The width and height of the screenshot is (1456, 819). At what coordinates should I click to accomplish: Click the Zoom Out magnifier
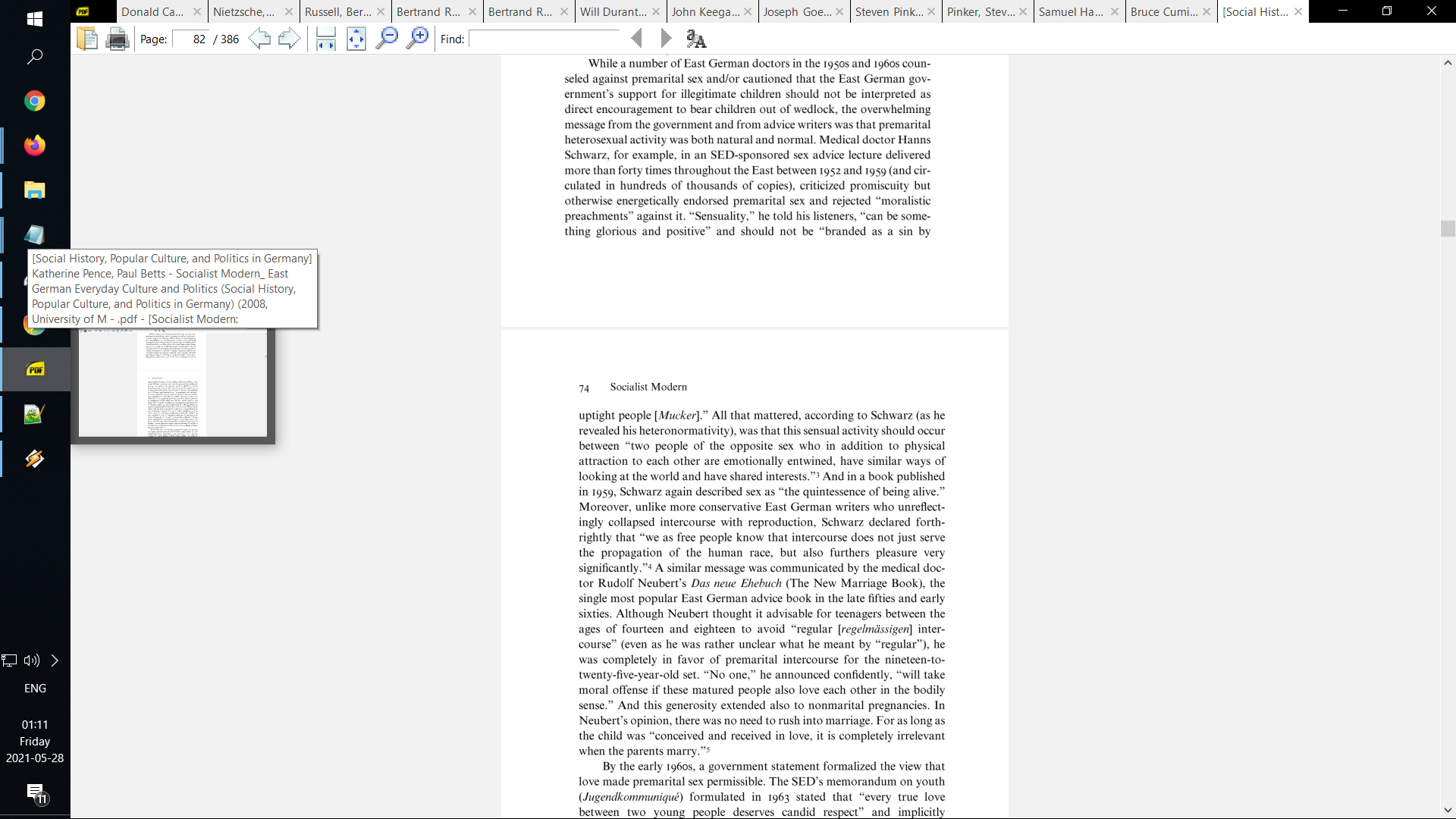click(387, 39)
